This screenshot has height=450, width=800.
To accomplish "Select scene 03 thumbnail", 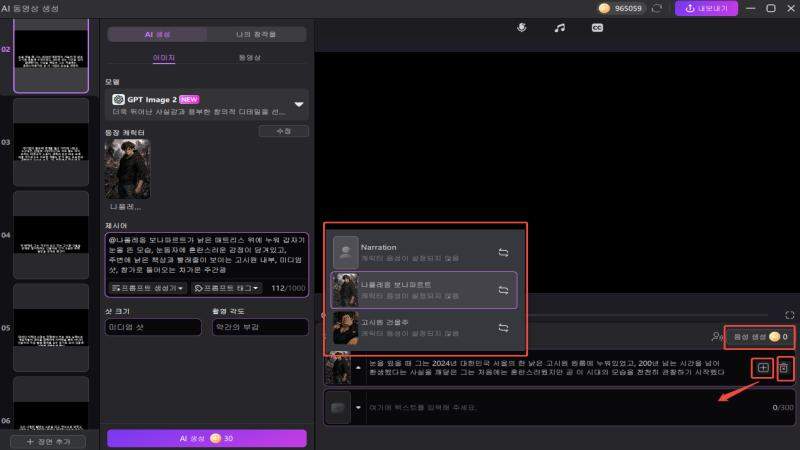I will point(51,142).
